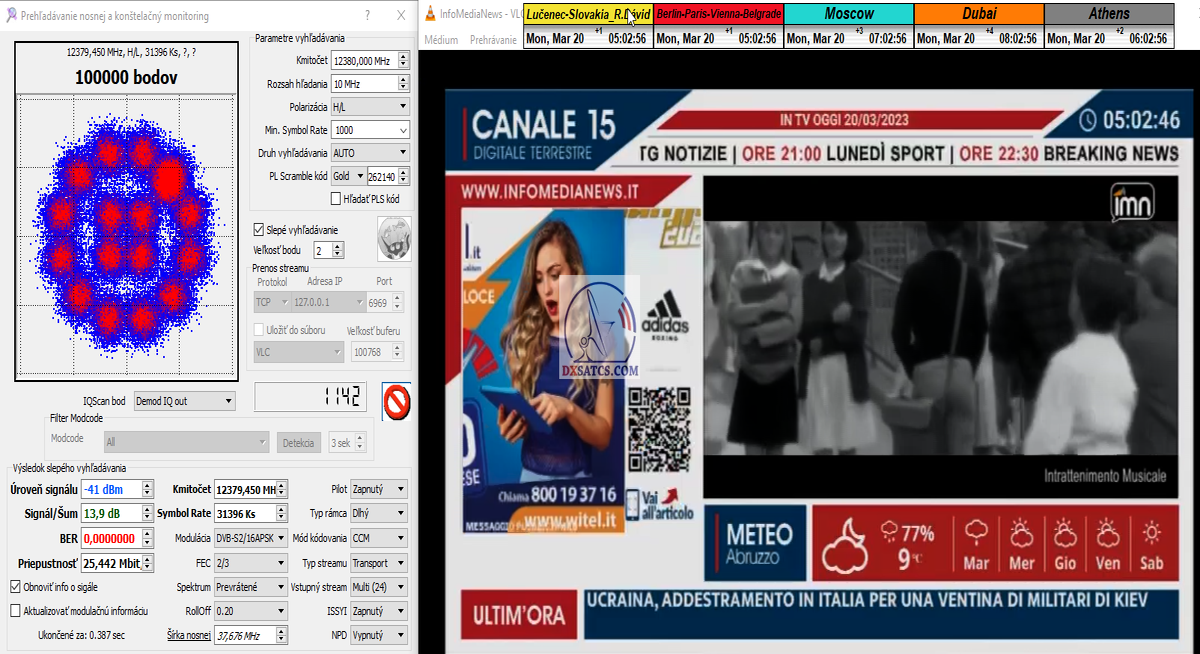The image size is (1200, 654).
Task: Open the Médium menu in VLC
Action: [x=441, y=40]
